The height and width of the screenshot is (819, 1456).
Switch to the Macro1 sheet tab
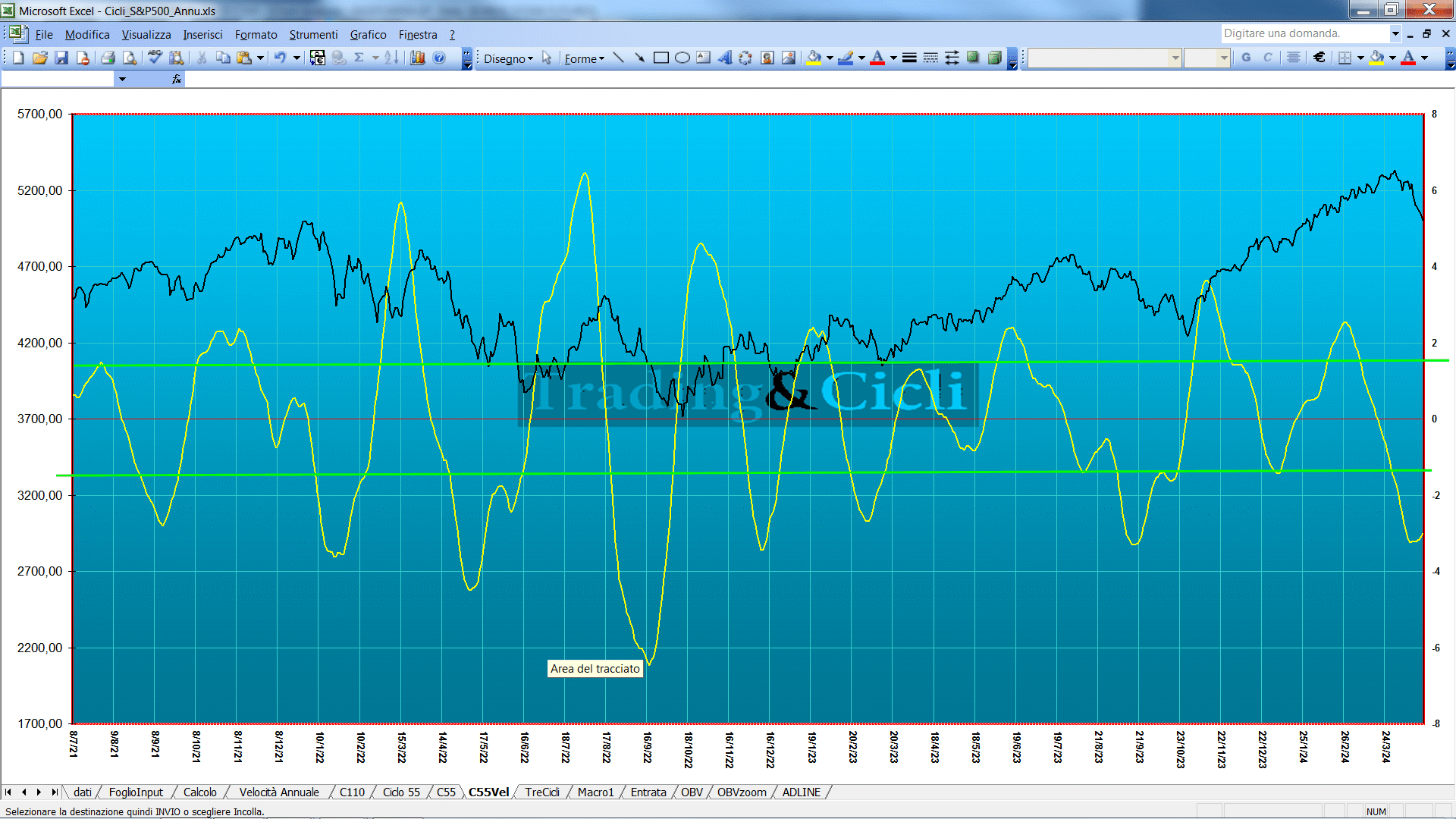pyautogui.click(x=595, y=792)
